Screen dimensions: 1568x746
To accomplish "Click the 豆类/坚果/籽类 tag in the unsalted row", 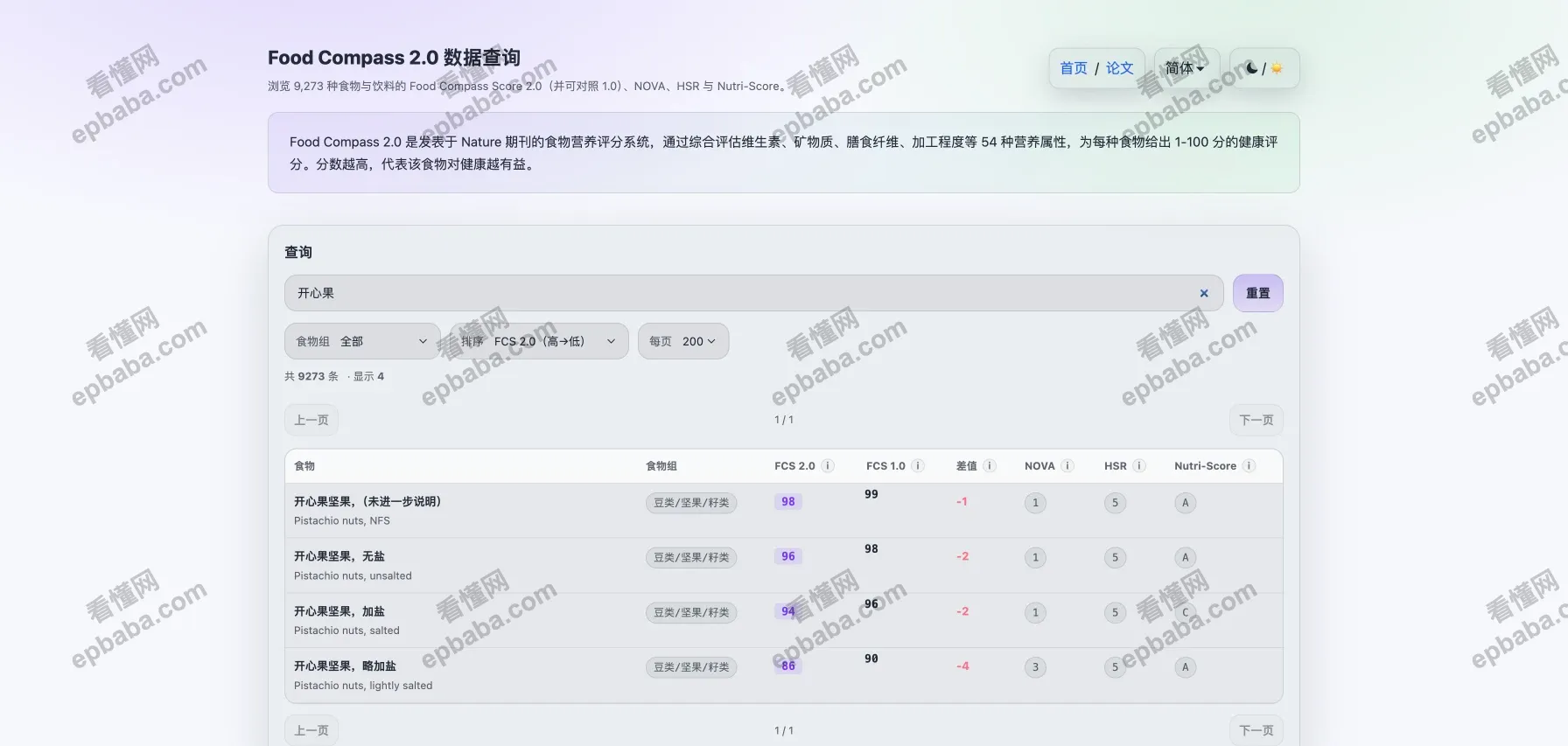I will (x=691, y=558).
